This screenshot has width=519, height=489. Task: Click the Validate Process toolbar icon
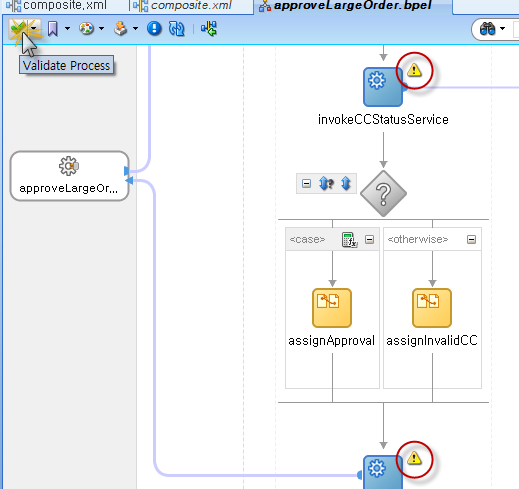pyautogui.click(x=18, y=29)
